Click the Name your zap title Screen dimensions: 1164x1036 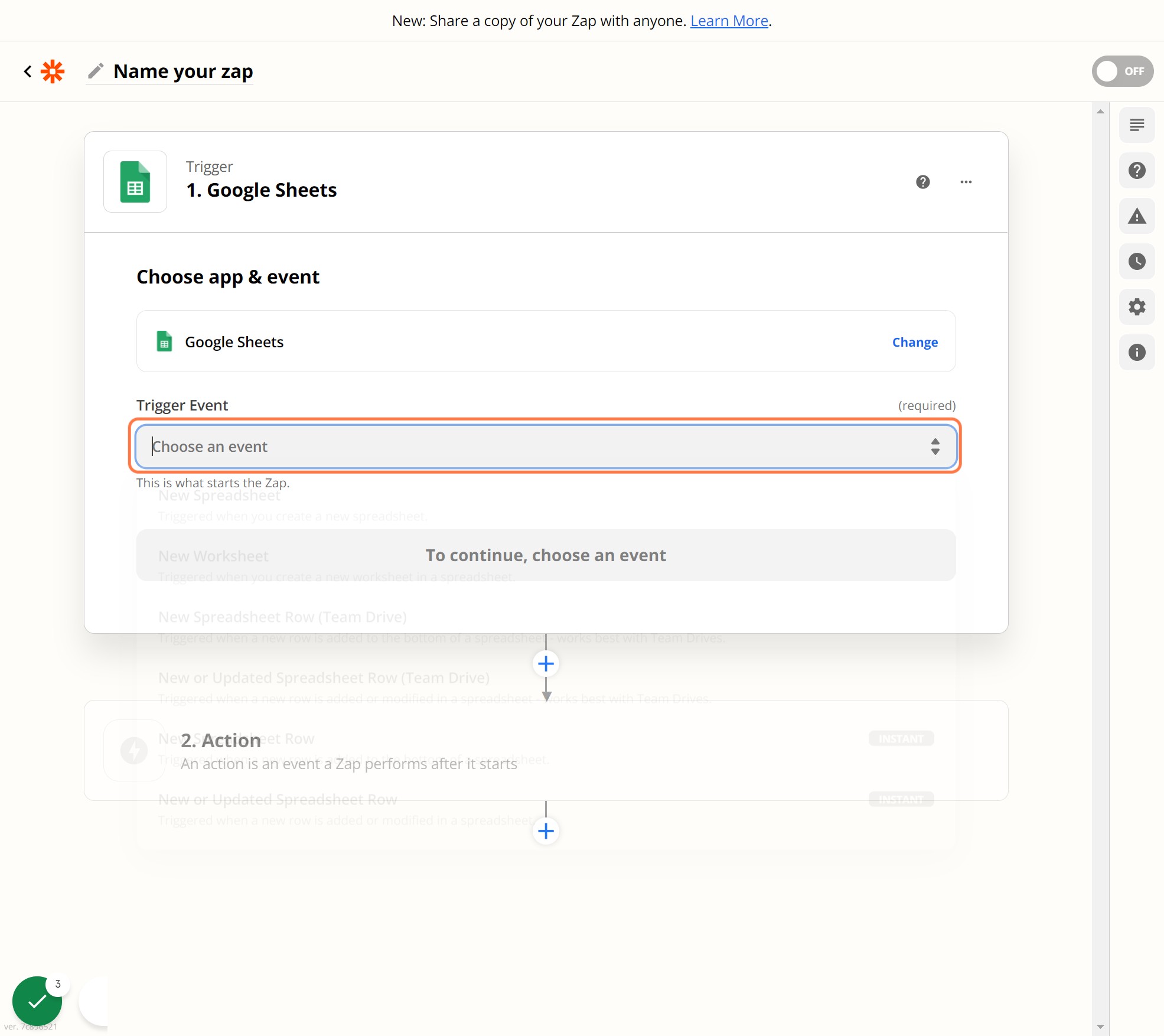pyautogui.click(x=183, y=71)
